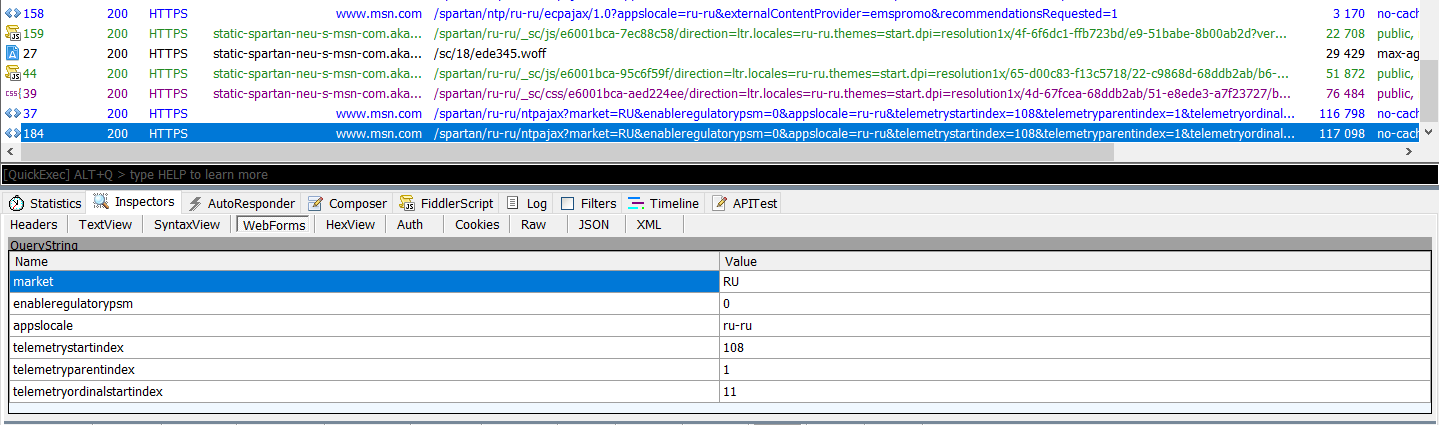Click the Inspectors tab magnifier icon

101,202
